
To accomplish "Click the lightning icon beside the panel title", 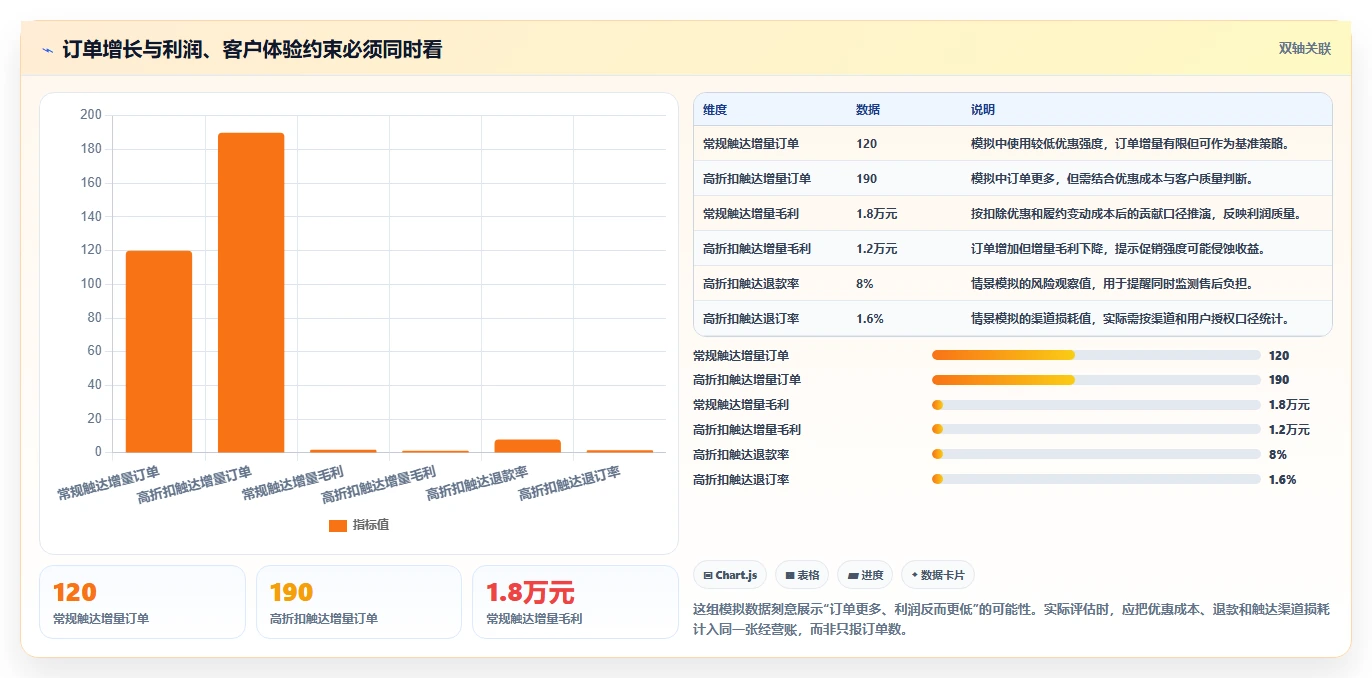I will pos(47,50).
